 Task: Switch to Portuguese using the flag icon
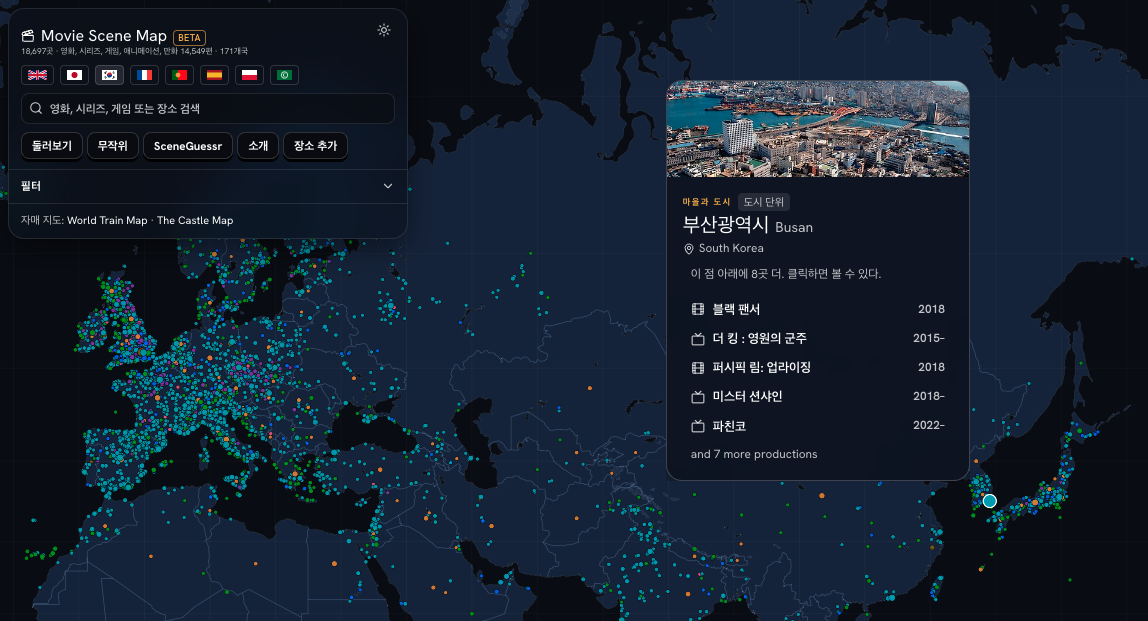[x=179, y=75]
